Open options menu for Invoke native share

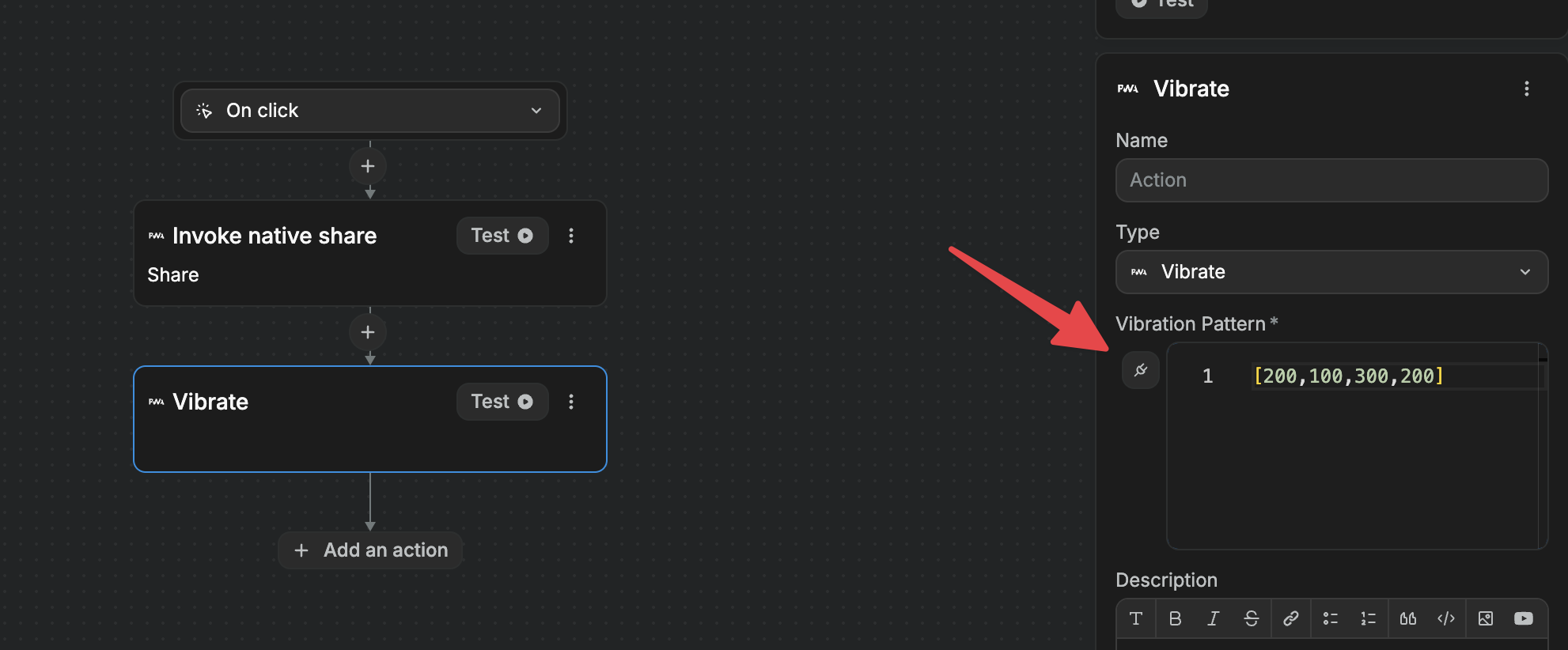click(570, 236)
